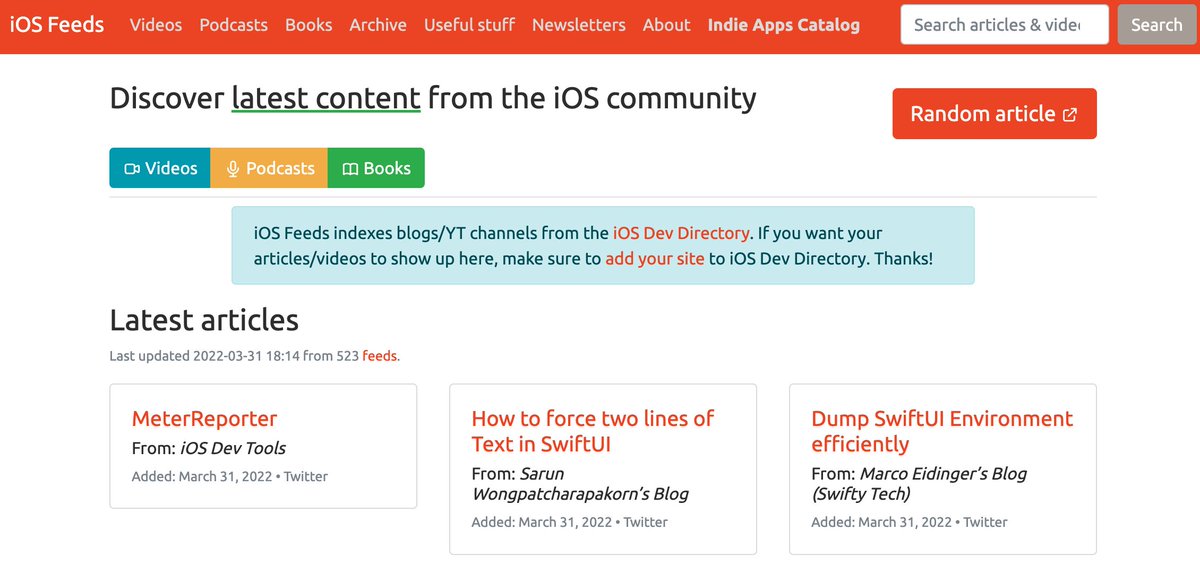Image resolution: width=1200 pixels, height=563 pixels.
Task: Follow the add your site link
Action: [x=655, y=259]
